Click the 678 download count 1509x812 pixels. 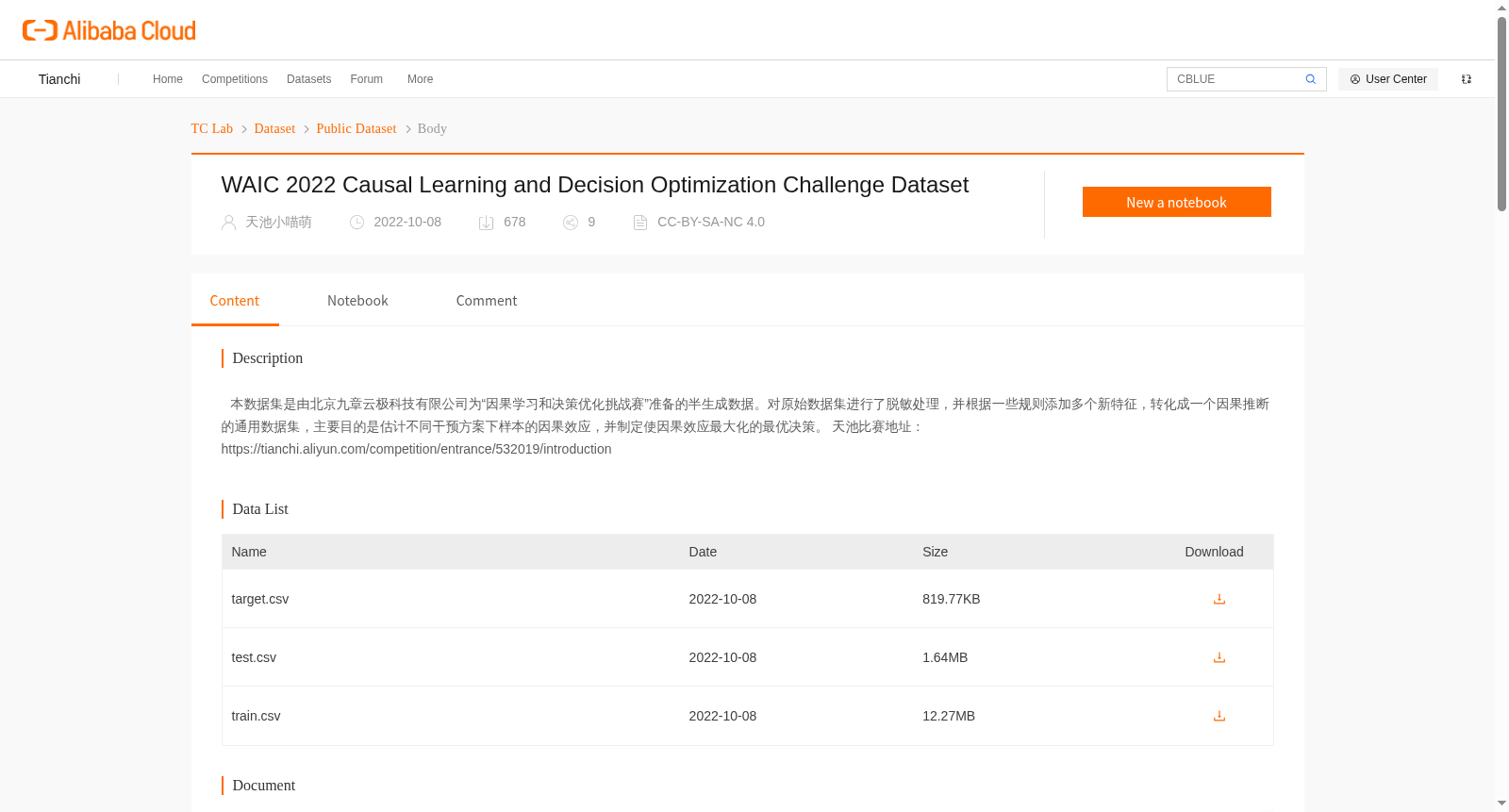point(515,222)
